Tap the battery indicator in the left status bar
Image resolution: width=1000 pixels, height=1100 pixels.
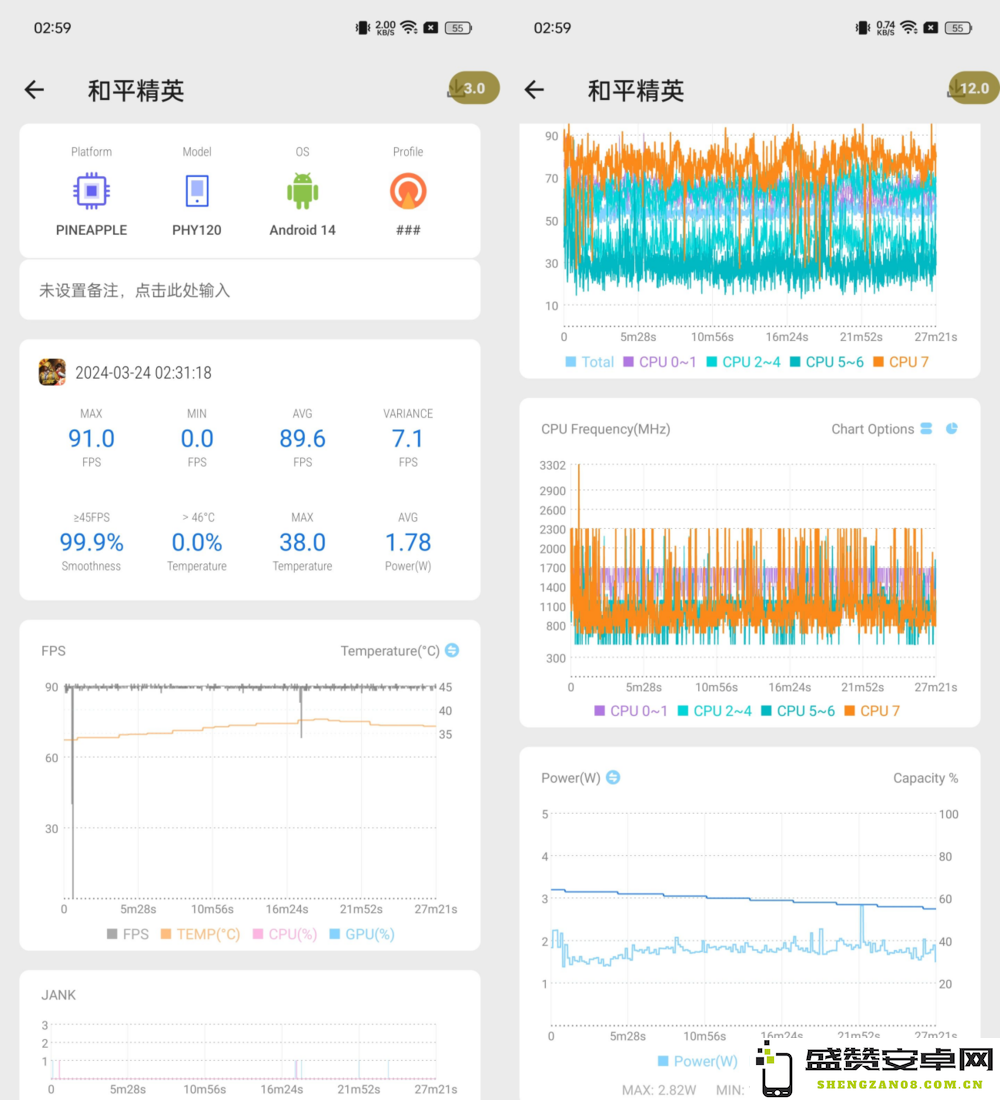[x=458, y=28]
